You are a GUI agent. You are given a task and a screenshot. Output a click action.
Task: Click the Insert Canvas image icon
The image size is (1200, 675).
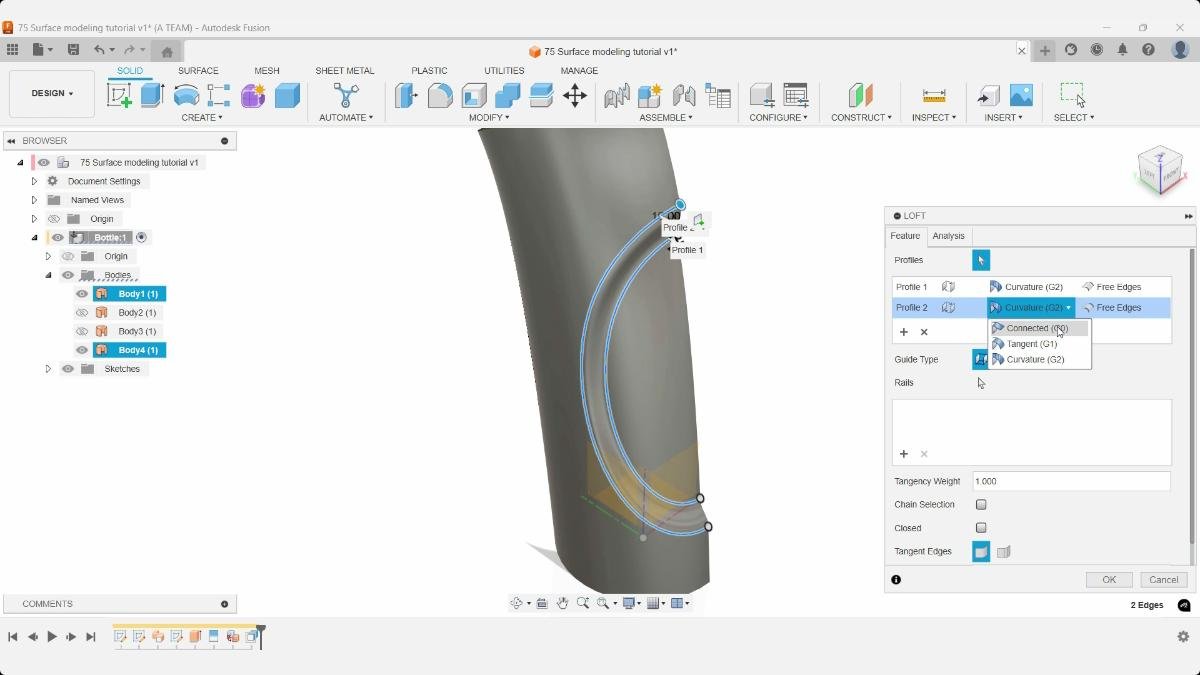tap(1021, 95)
